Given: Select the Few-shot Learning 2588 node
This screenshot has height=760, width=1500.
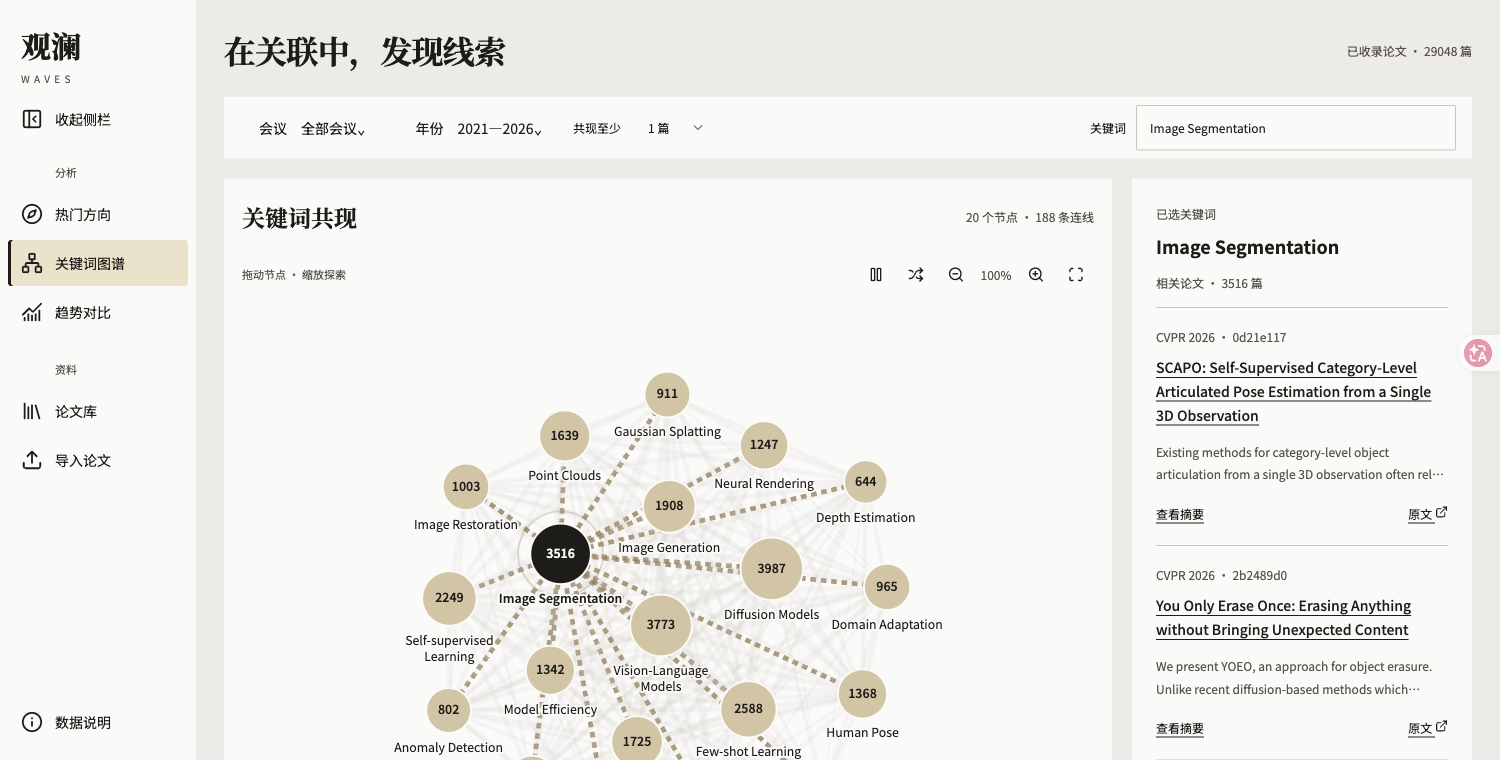Looking at the screenshot, I should (748, 709).
